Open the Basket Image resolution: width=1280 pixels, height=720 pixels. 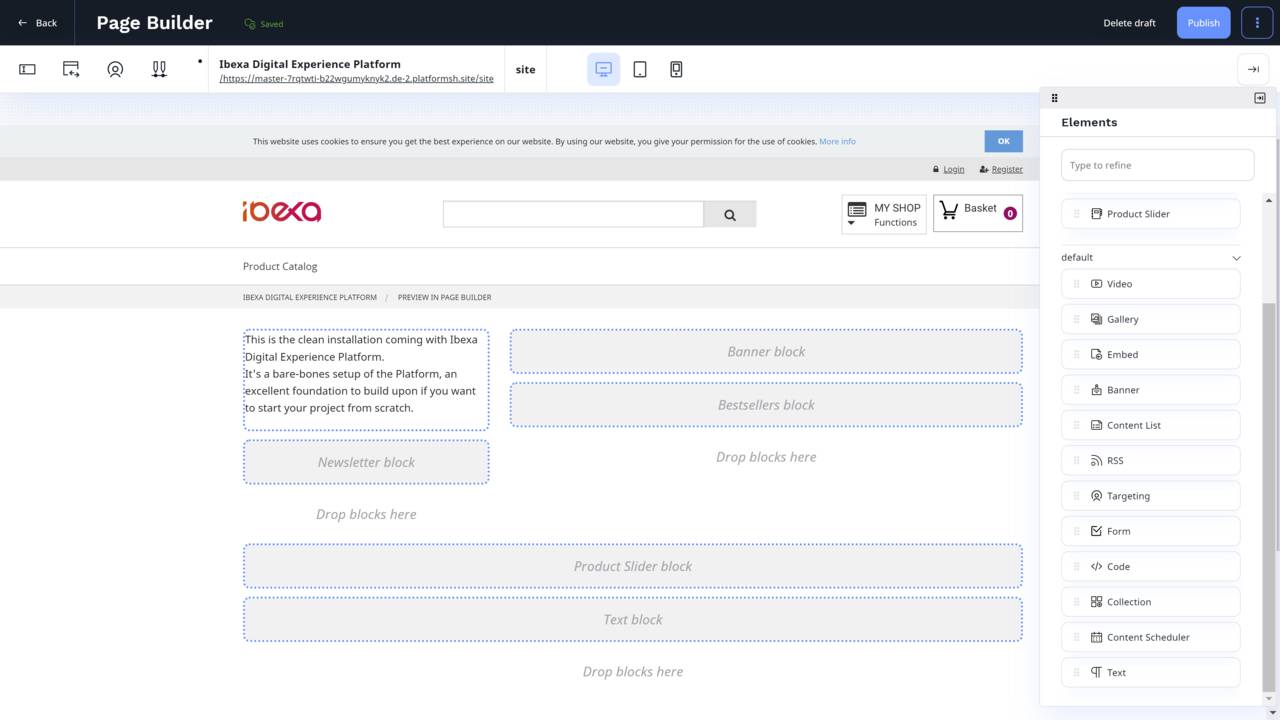(978, 213)
